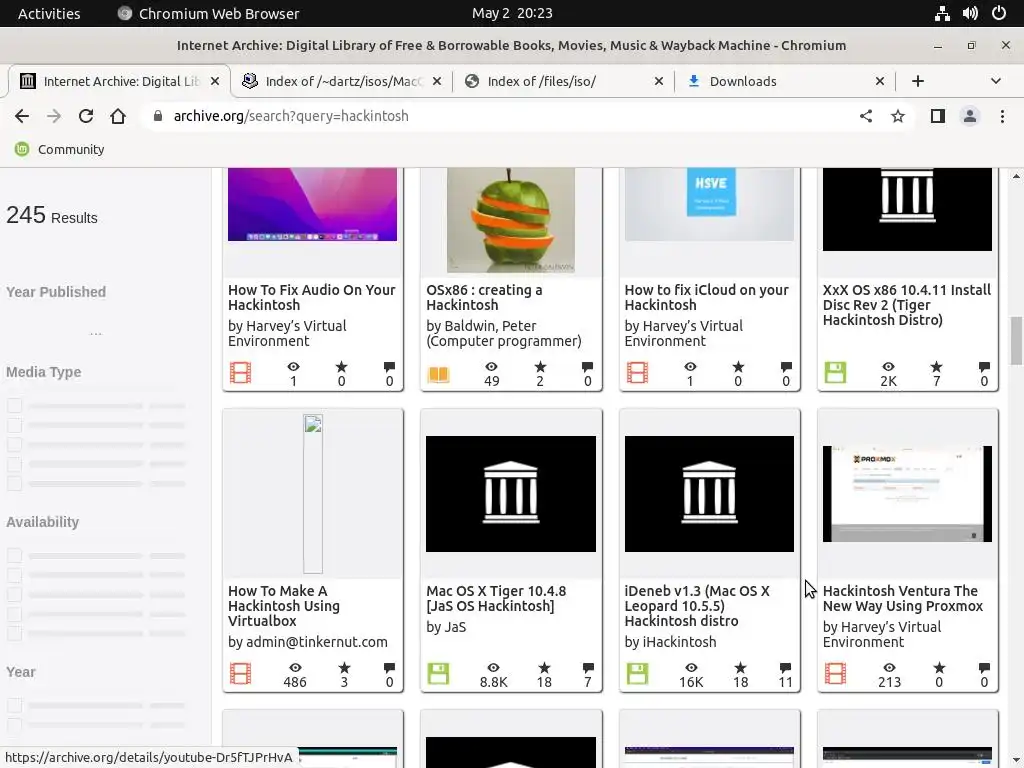The width and height of the screenshot is (1024, 768).
Task: Open iDeneb v1.3 Hackintosh distro title
Action: pos(697,605)
